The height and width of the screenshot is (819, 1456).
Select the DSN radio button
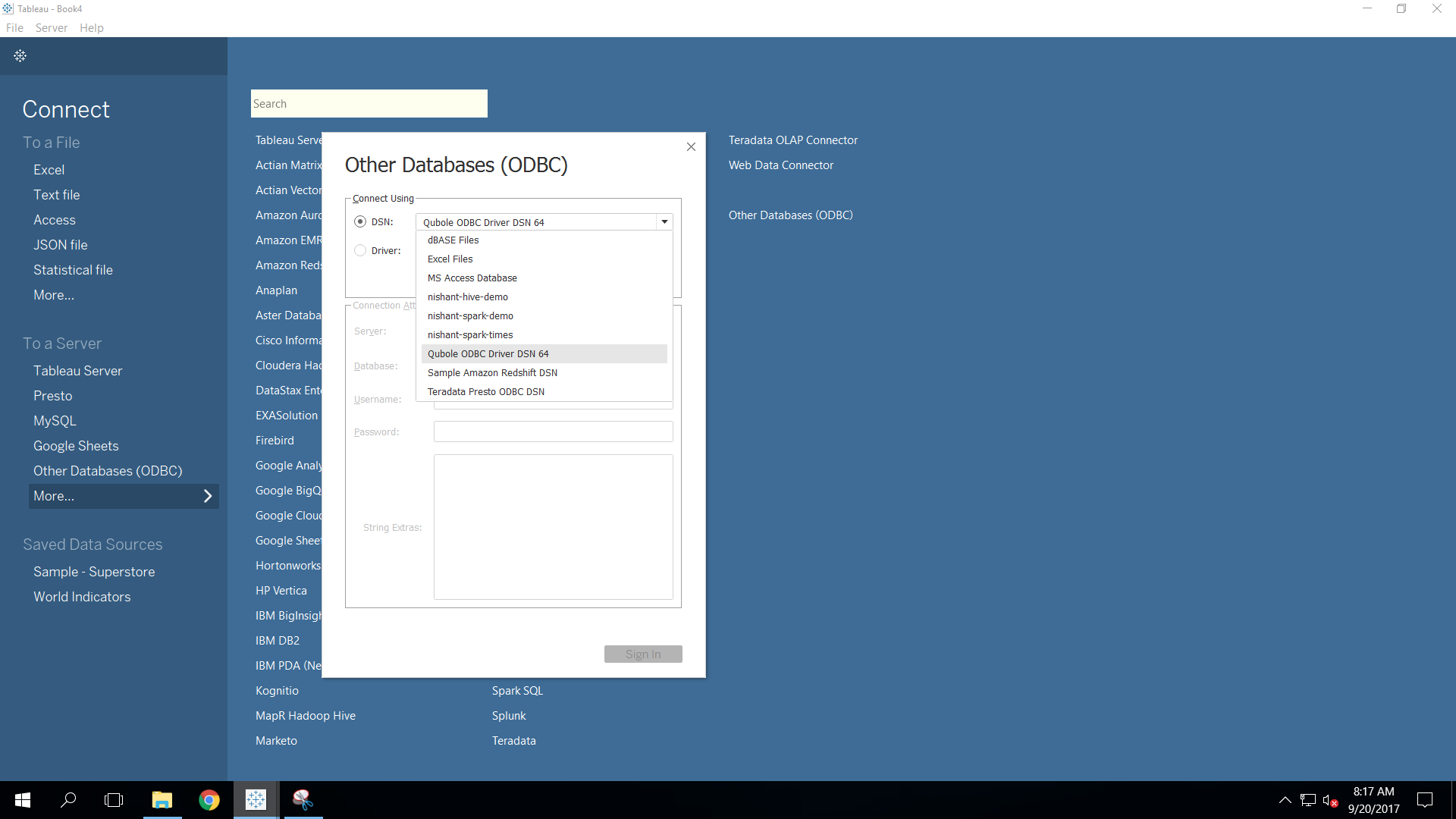pos(360,221)
